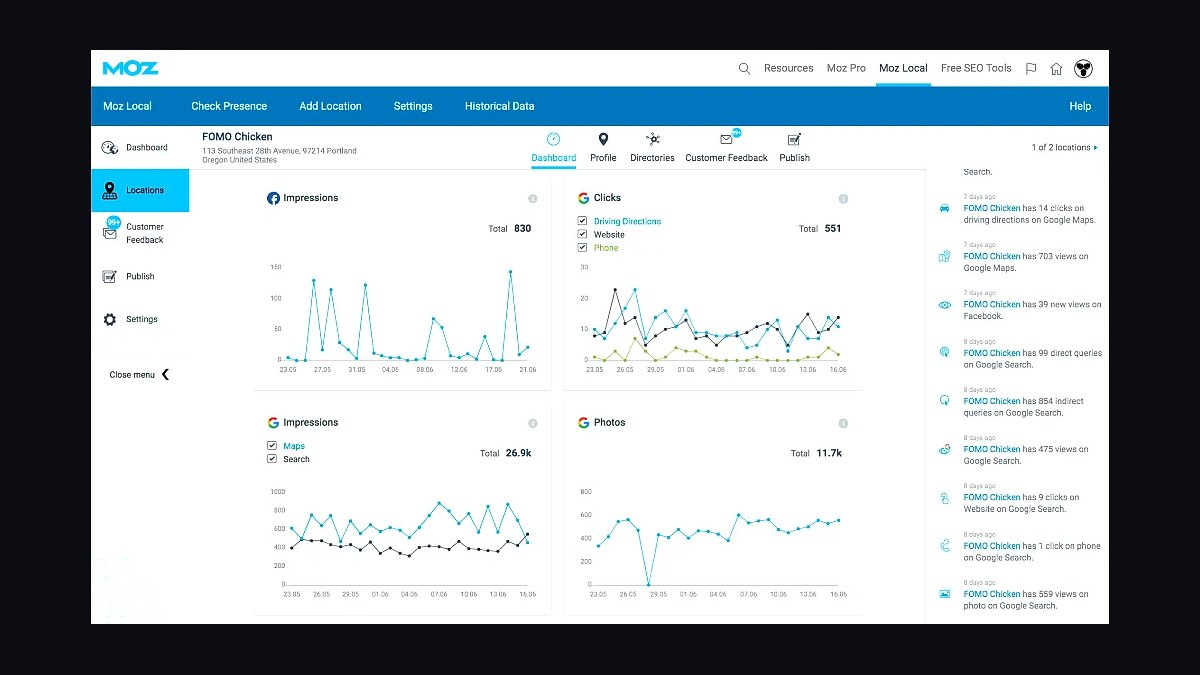Open FOMO Chicken link in 475 views entry
This screenshot has height=675, width=1200.
click(x=992, y=449)
